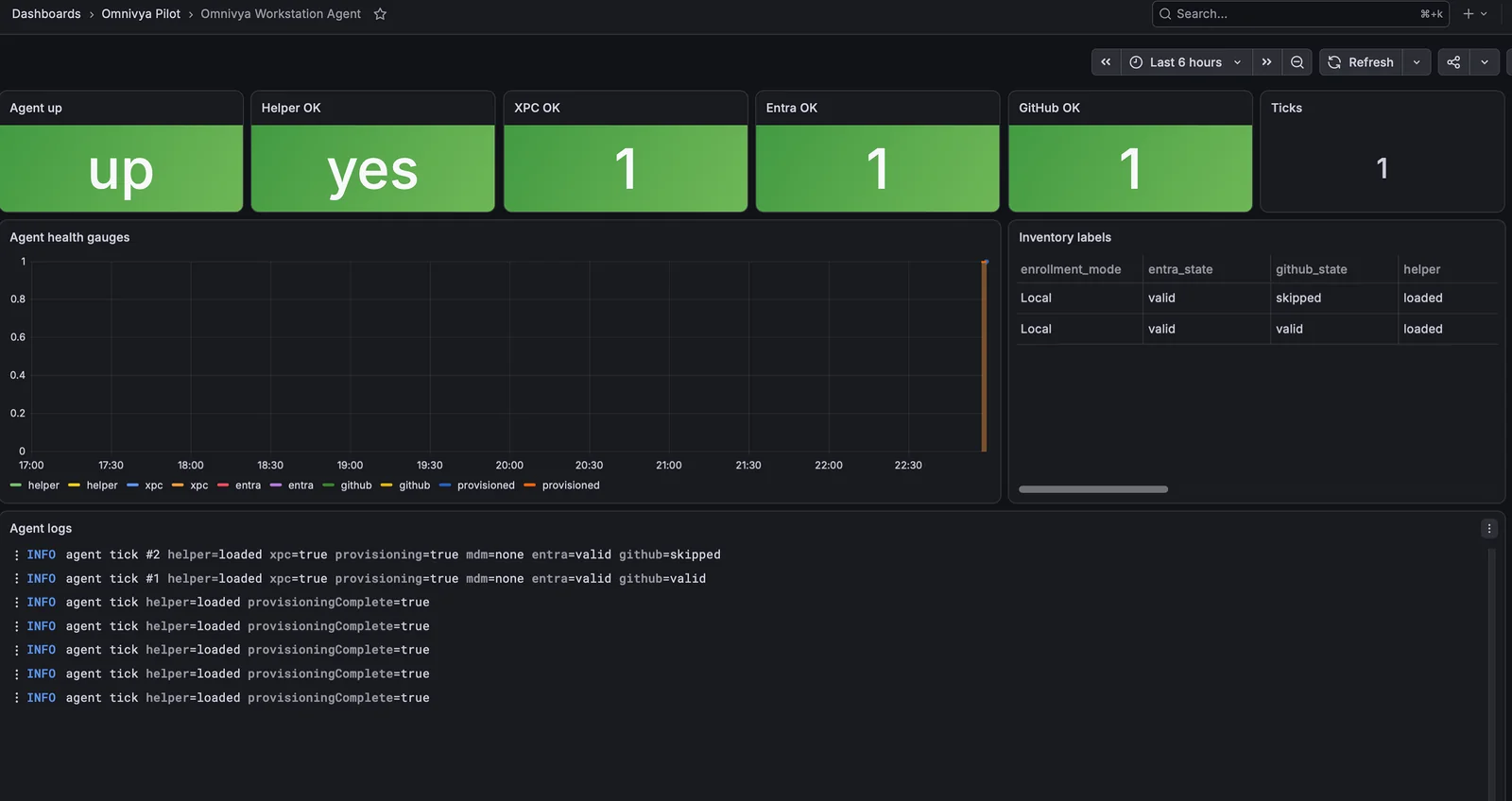Open color picker for orange provisioned series

pos(530,486)
